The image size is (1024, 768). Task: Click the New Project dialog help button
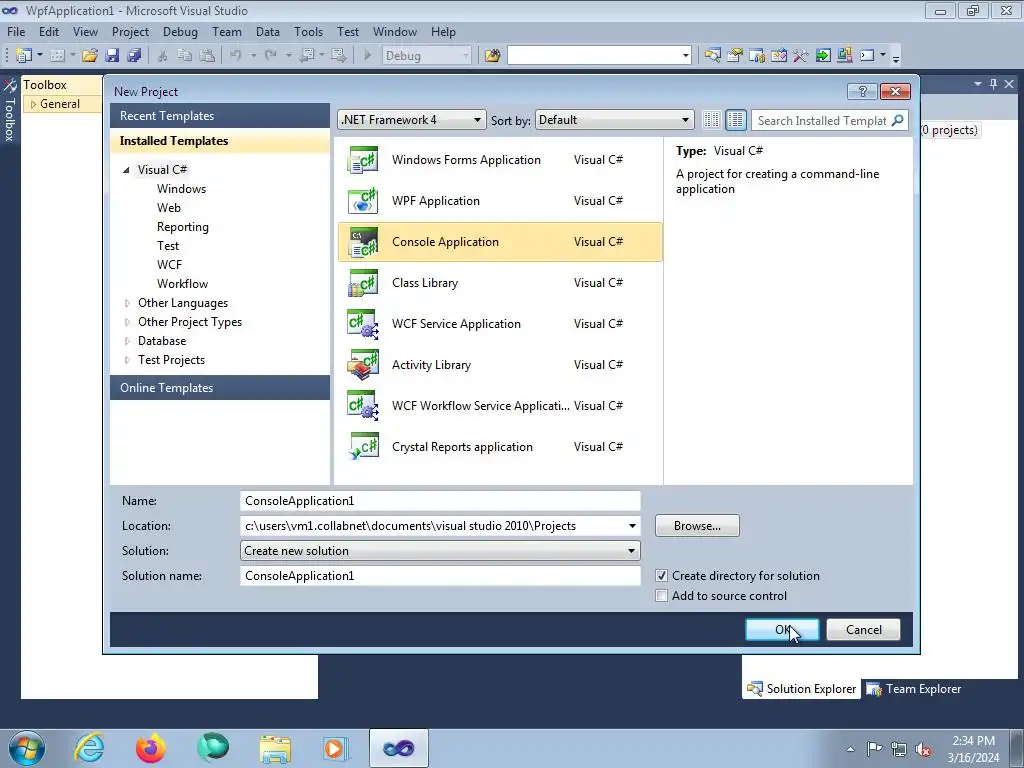(862, 91)
